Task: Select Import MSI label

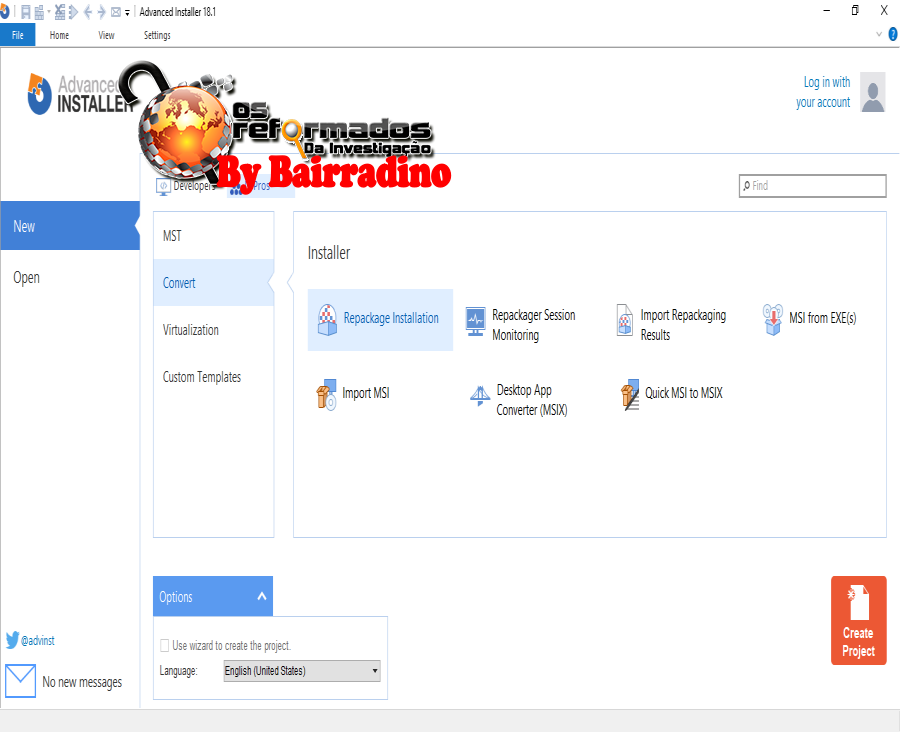Action: pos(366,393)
